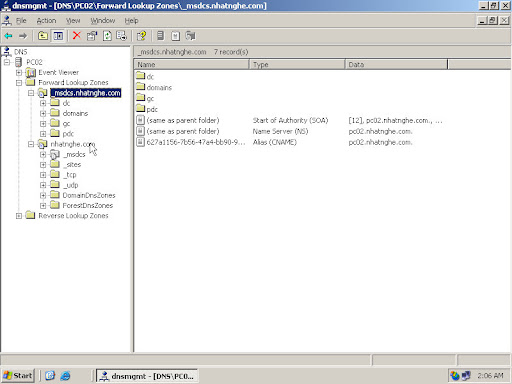This screenshot has width=512, height=384.
Task: Click the dnsmgmt icon in the title bar
Action: click(6, 6)
